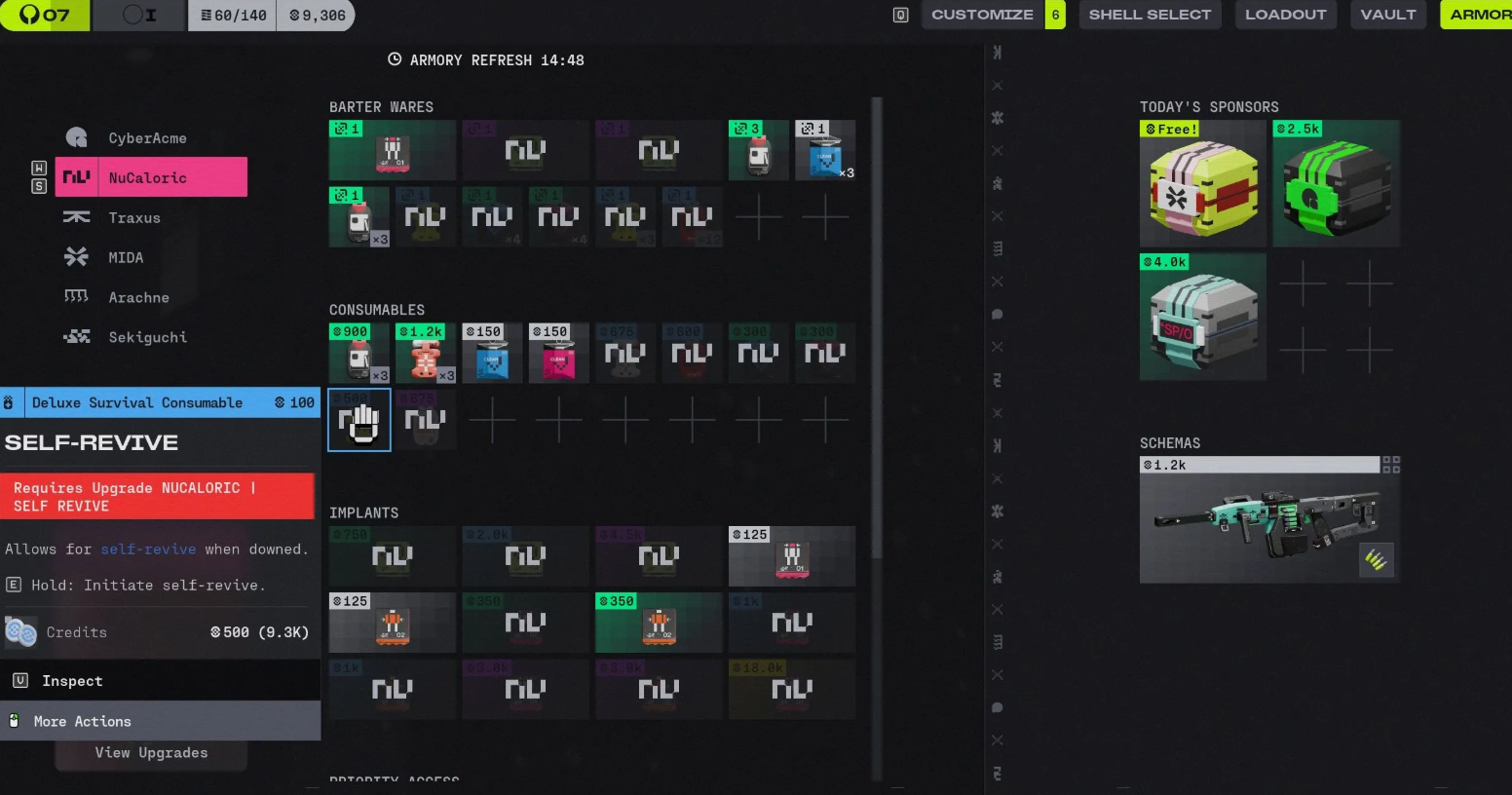Go to the Shell Select menu

pos(1150,15)
